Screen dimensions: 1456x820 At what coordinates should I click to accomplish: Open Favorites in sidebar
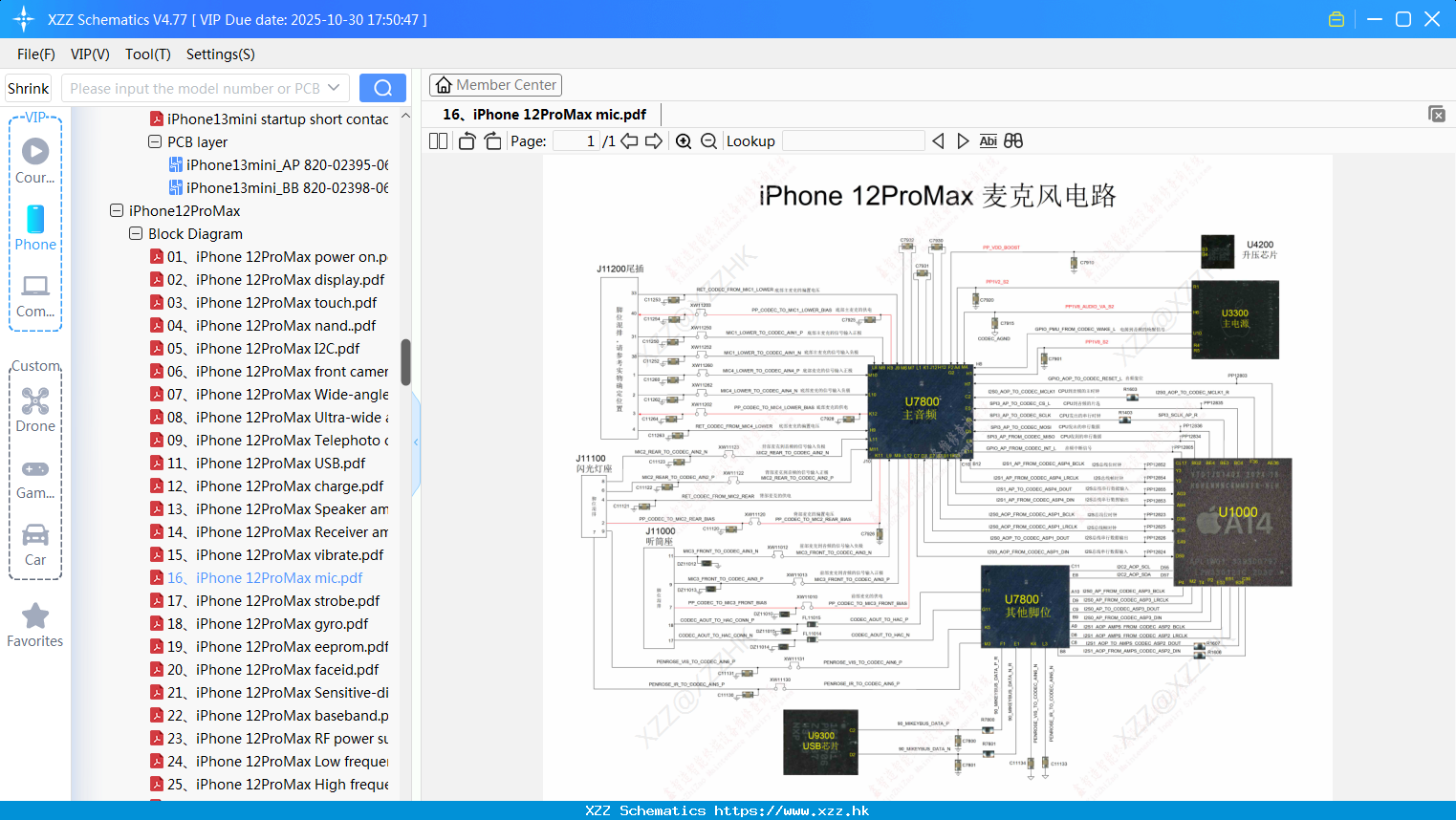pos(35,626)
